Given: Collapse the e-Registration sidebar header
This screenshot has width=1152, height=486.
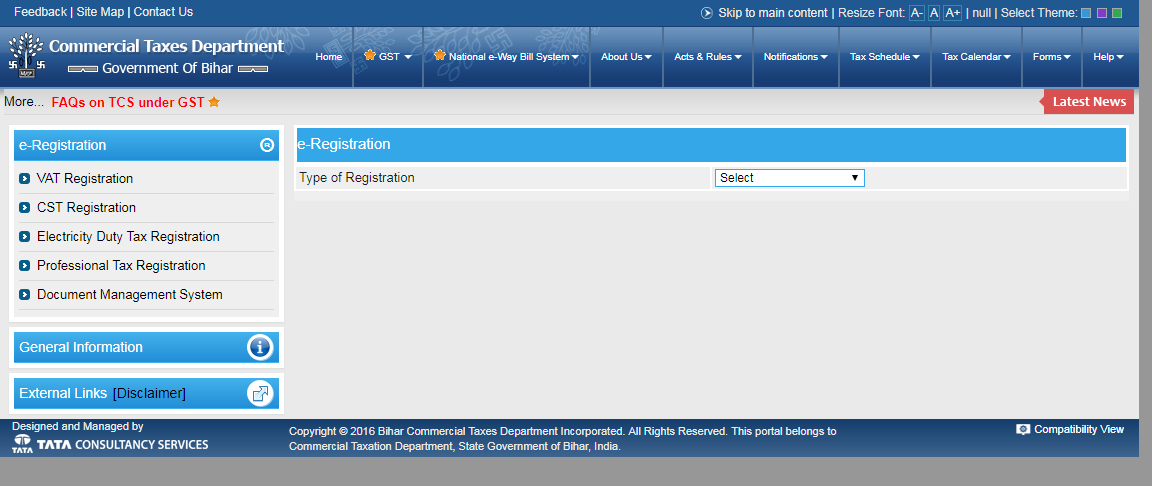Looking at the screenshot, I should click(146, 145).
